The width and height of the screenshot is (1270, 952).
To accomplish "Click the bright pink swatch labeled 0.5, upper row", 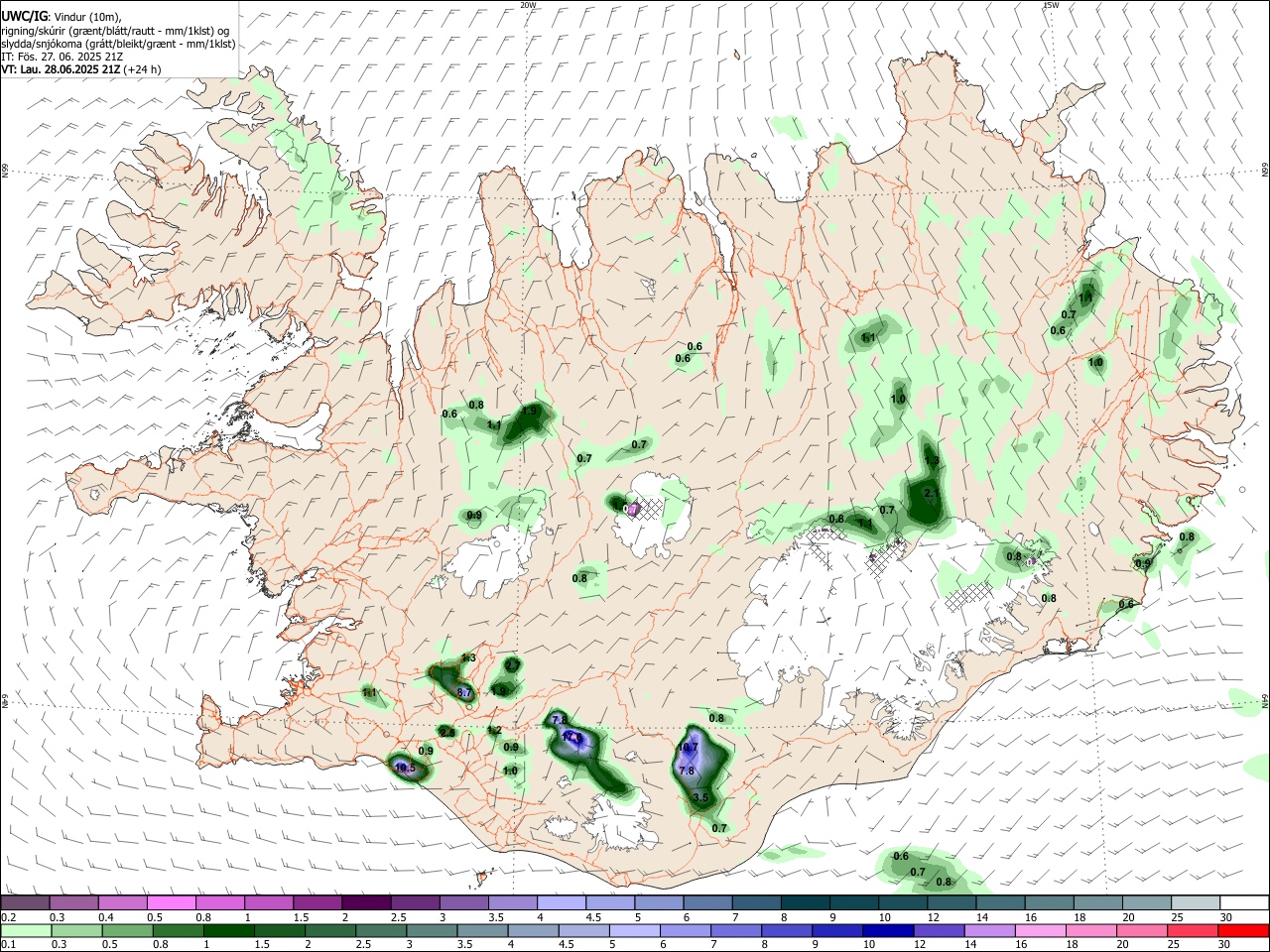I will [x=171, y=902].
